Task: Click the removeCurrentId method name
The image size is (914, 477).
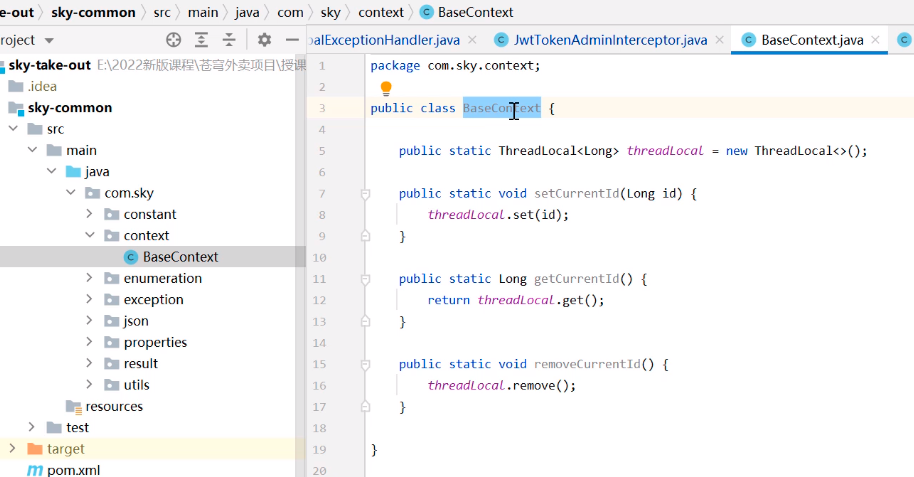Action: click(588, 364)
